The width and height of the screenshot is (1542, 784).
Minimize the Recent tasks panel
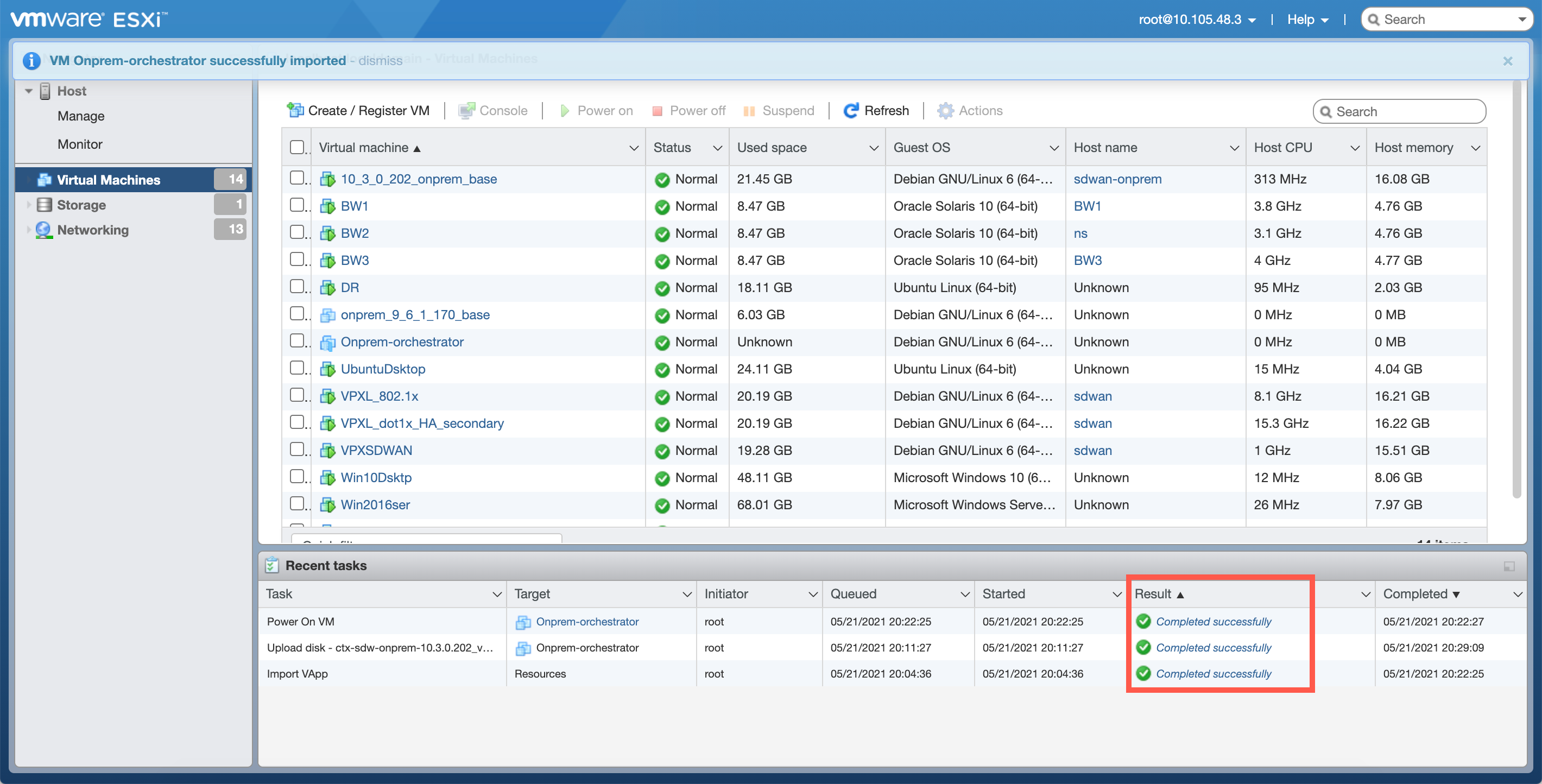[1509, 566]
